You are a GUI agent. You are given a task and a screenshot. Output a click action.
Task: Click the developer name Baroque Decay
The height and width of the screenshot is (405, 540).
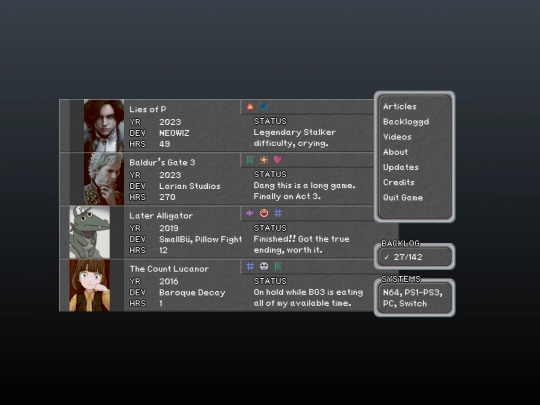click(x=192, y=292)
